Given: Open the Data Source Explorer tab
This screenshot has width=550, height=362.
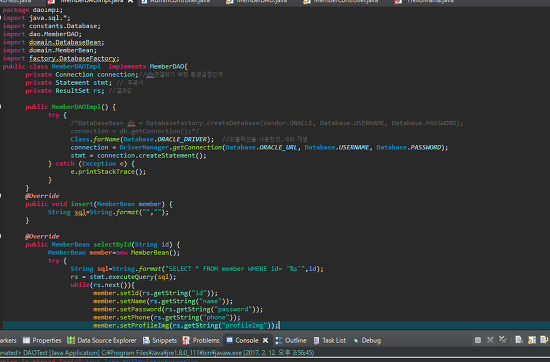Looking at the screenshot, I should (x=102, y=340).
